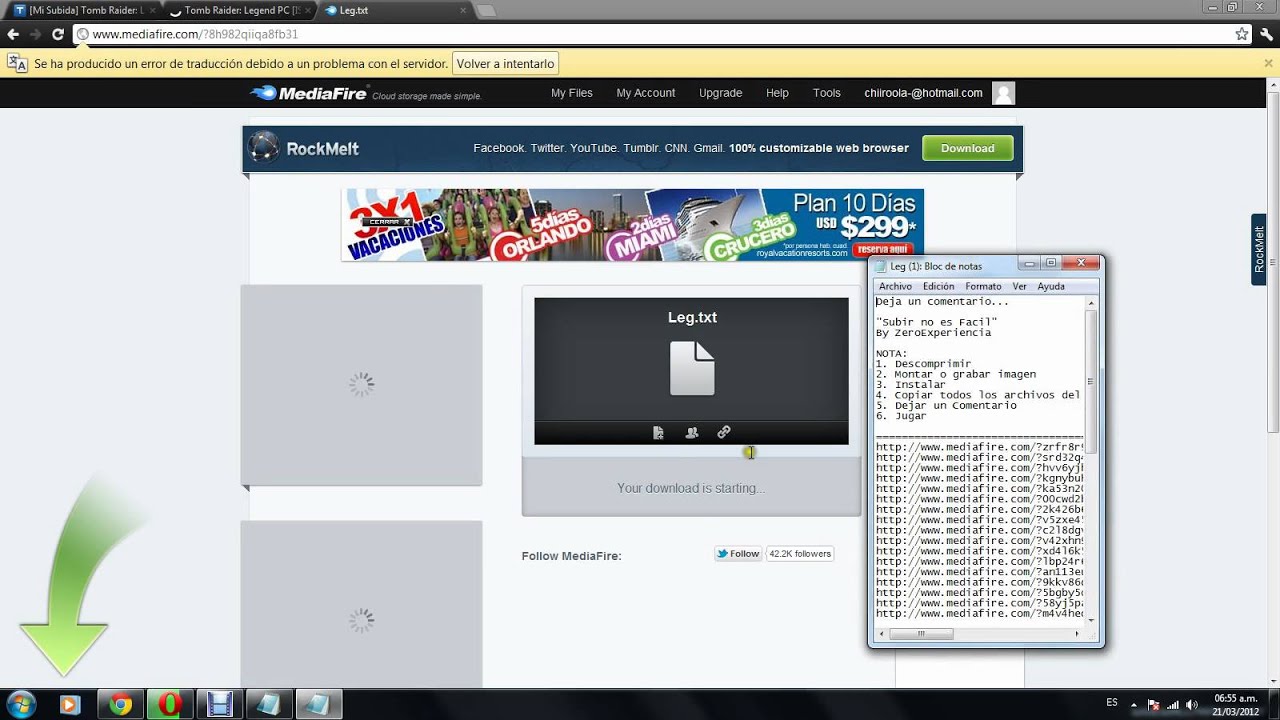Open the Help link in MediaFire header

tap(777, 93)
